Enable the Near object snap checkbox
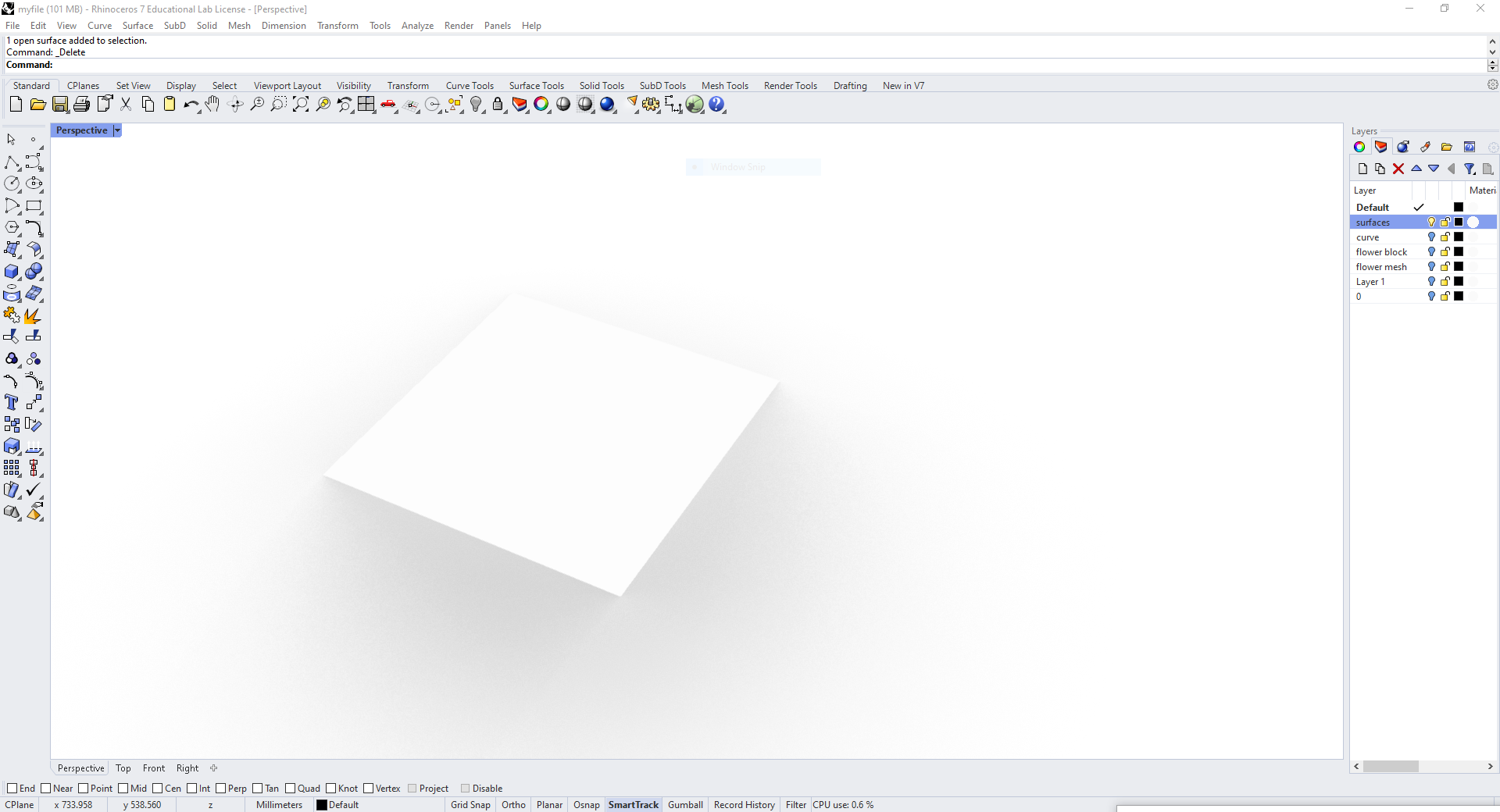 [x=45, y=789]
